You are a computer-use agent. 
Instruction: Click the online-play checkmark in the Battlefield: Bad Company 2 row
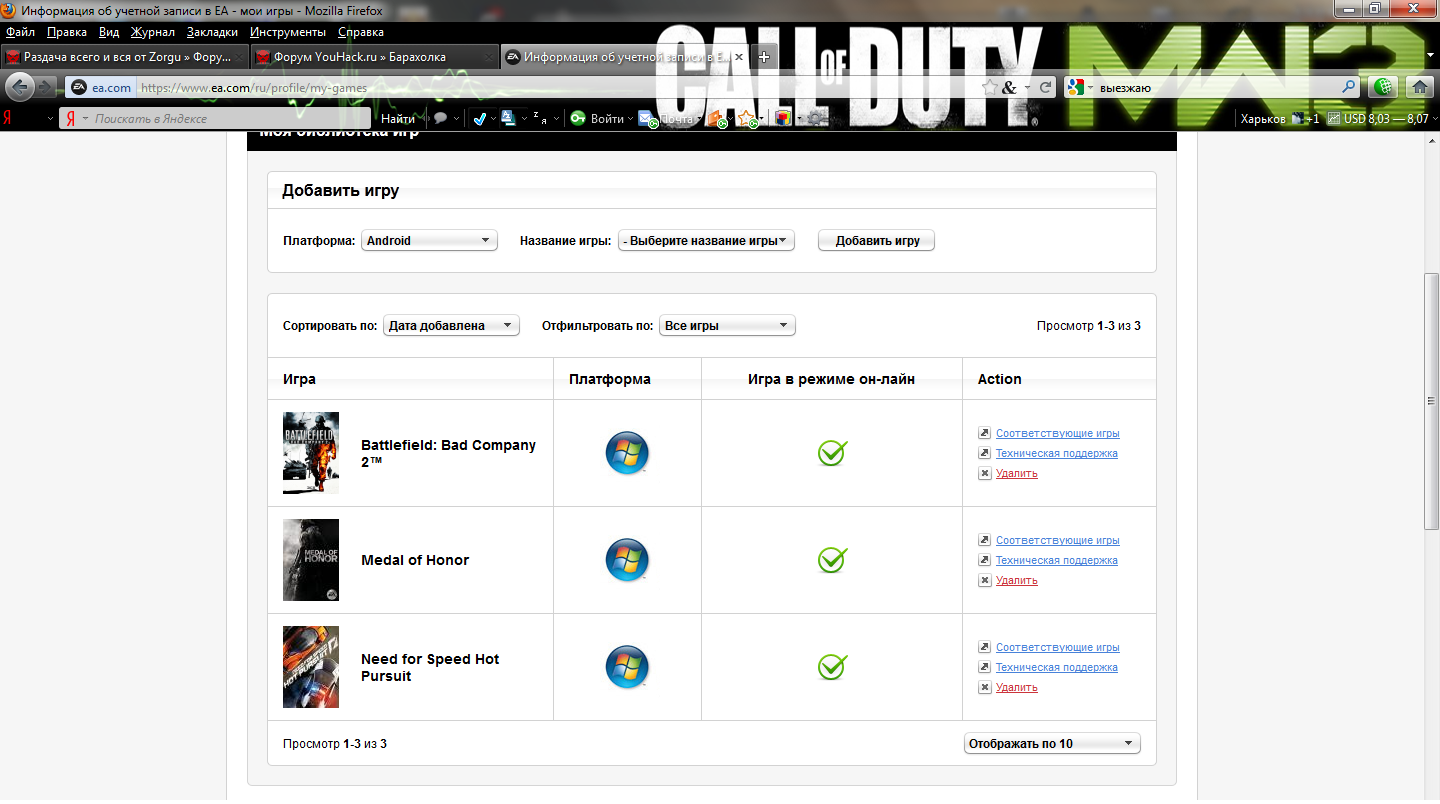tap(832, 453)
